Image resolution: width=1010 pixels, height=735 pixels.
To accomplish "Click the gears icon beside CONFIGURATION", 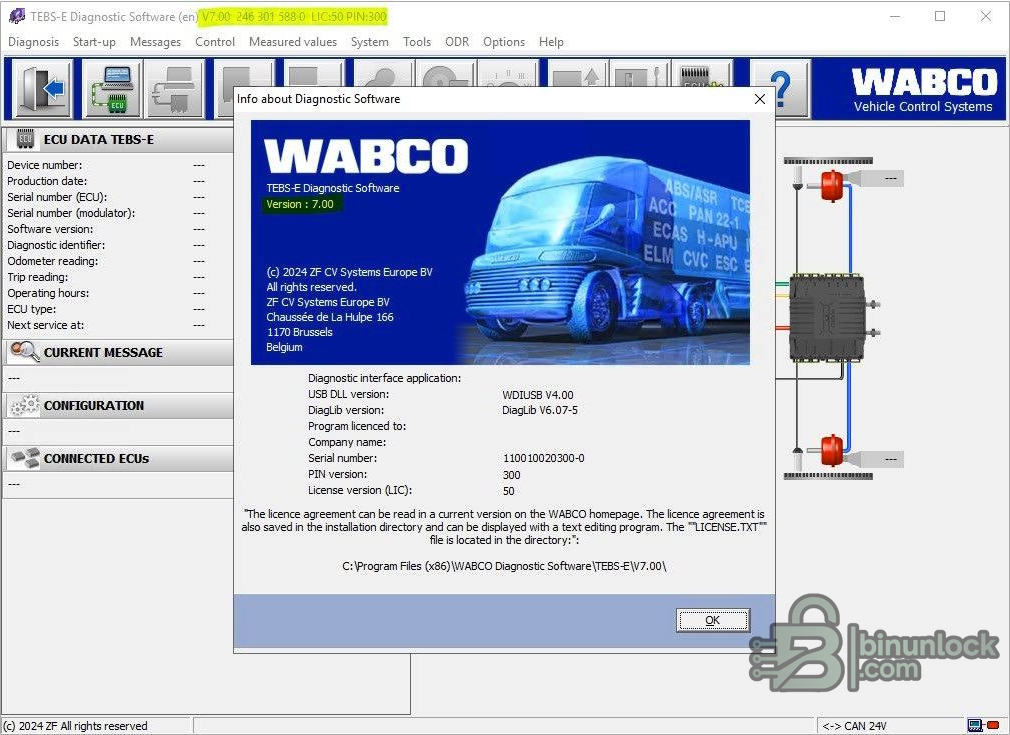I will [x=25, y=405].
